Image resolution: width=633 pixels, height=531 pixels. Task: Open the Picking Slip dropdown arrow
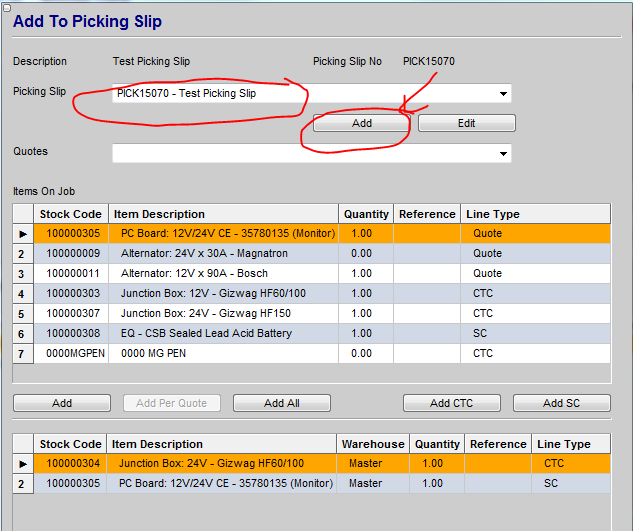point(502,94)
